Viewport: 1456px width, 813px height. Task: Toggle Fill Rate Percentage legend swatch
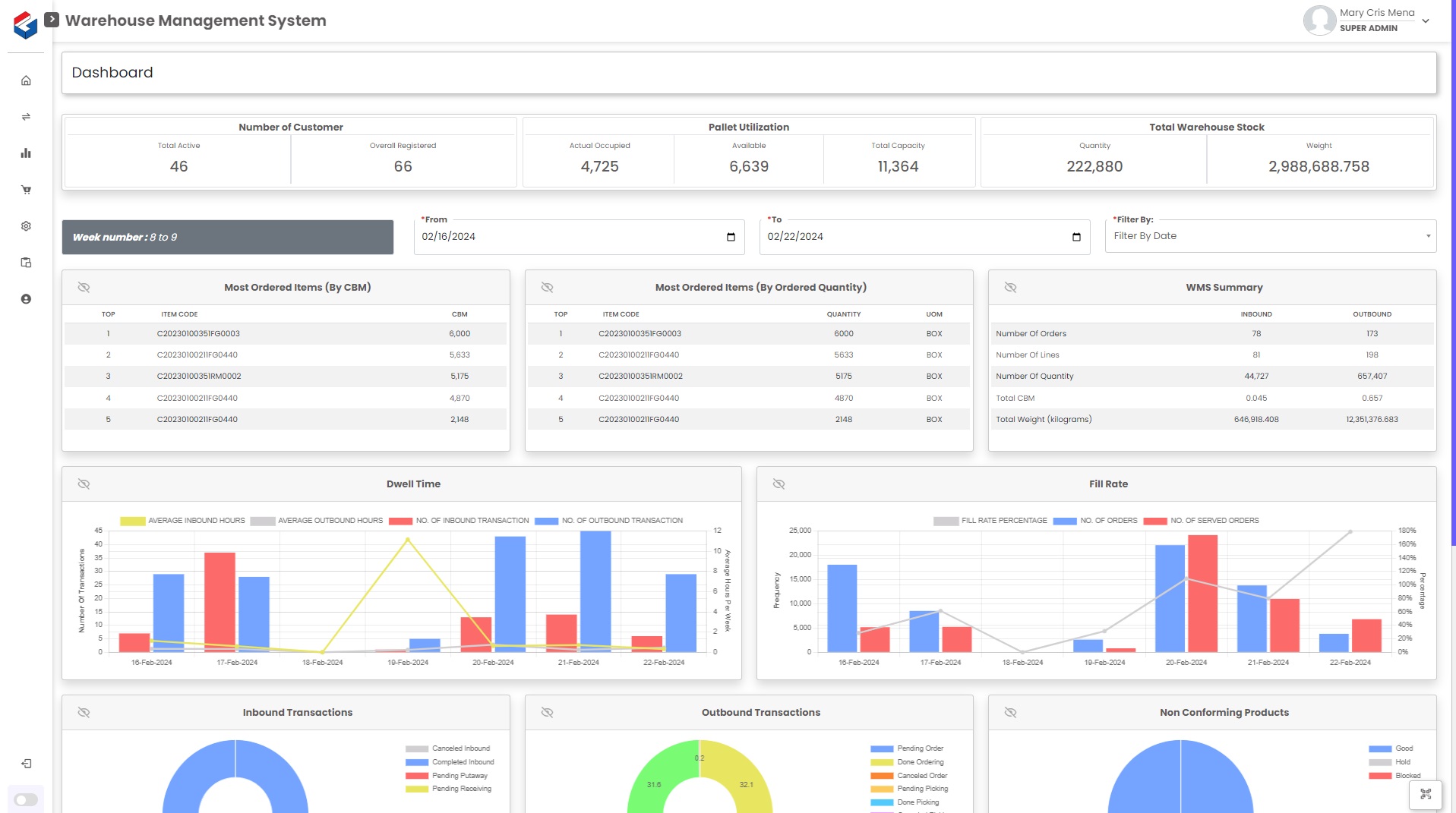(x=946, y=521)
